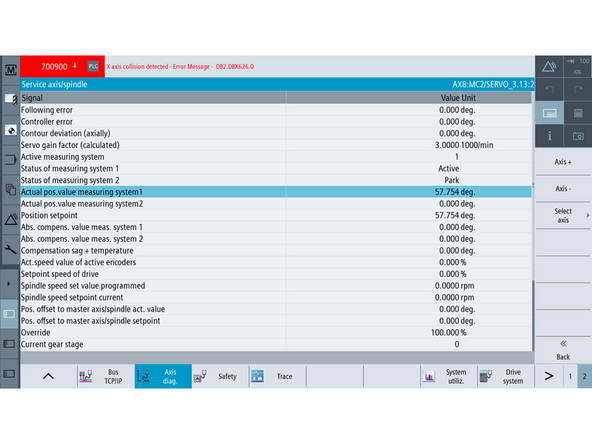Go Back using the vertical softkey
Screen dimensions: 592x444
pyautogui.click(x=563, y=350)
